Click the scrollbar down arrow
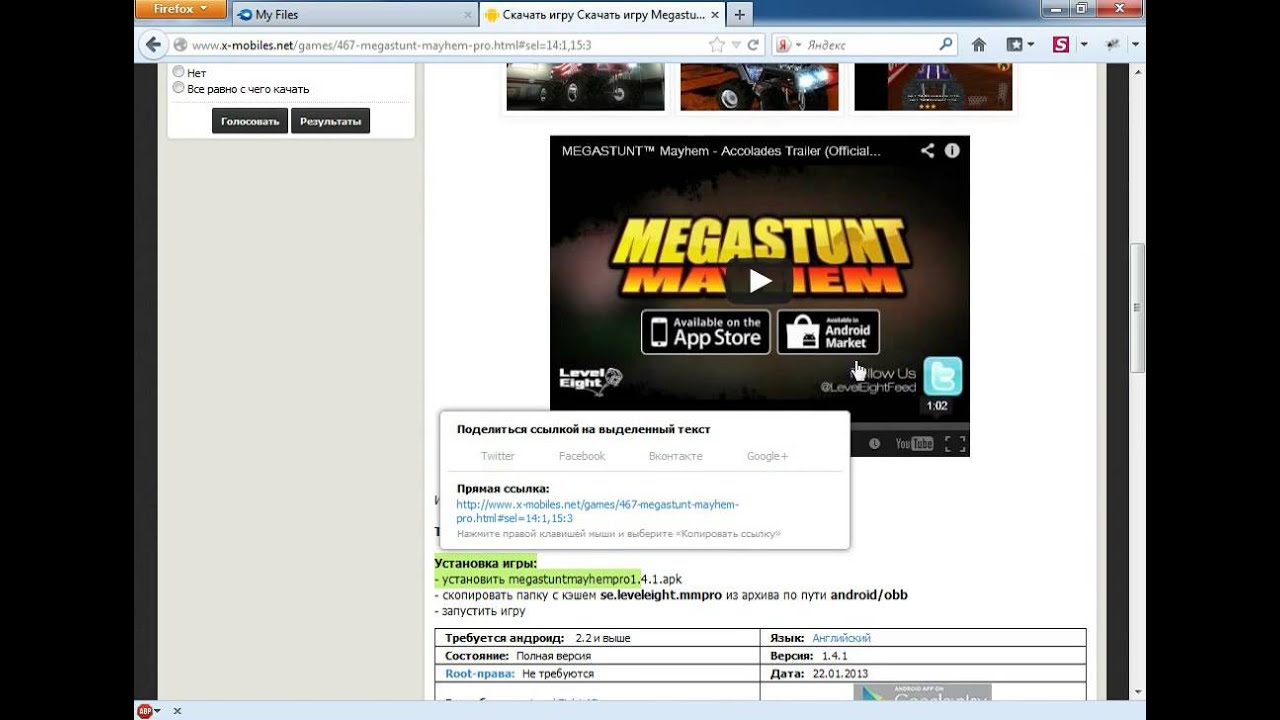Image resolution: width=1280 pixels, height=720 pixels. (1137, 692)
